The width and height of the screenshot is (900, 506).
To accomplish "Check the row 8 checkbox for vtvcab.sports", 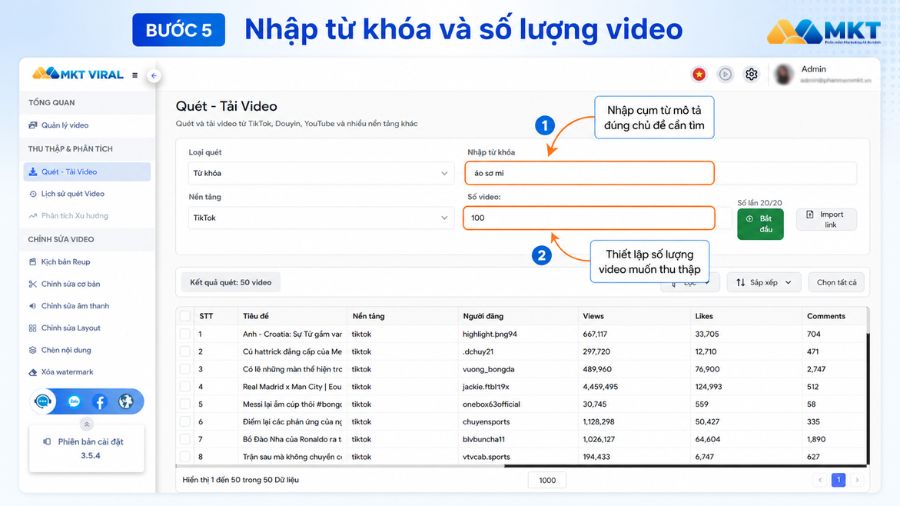I will (x=185, y=457).
